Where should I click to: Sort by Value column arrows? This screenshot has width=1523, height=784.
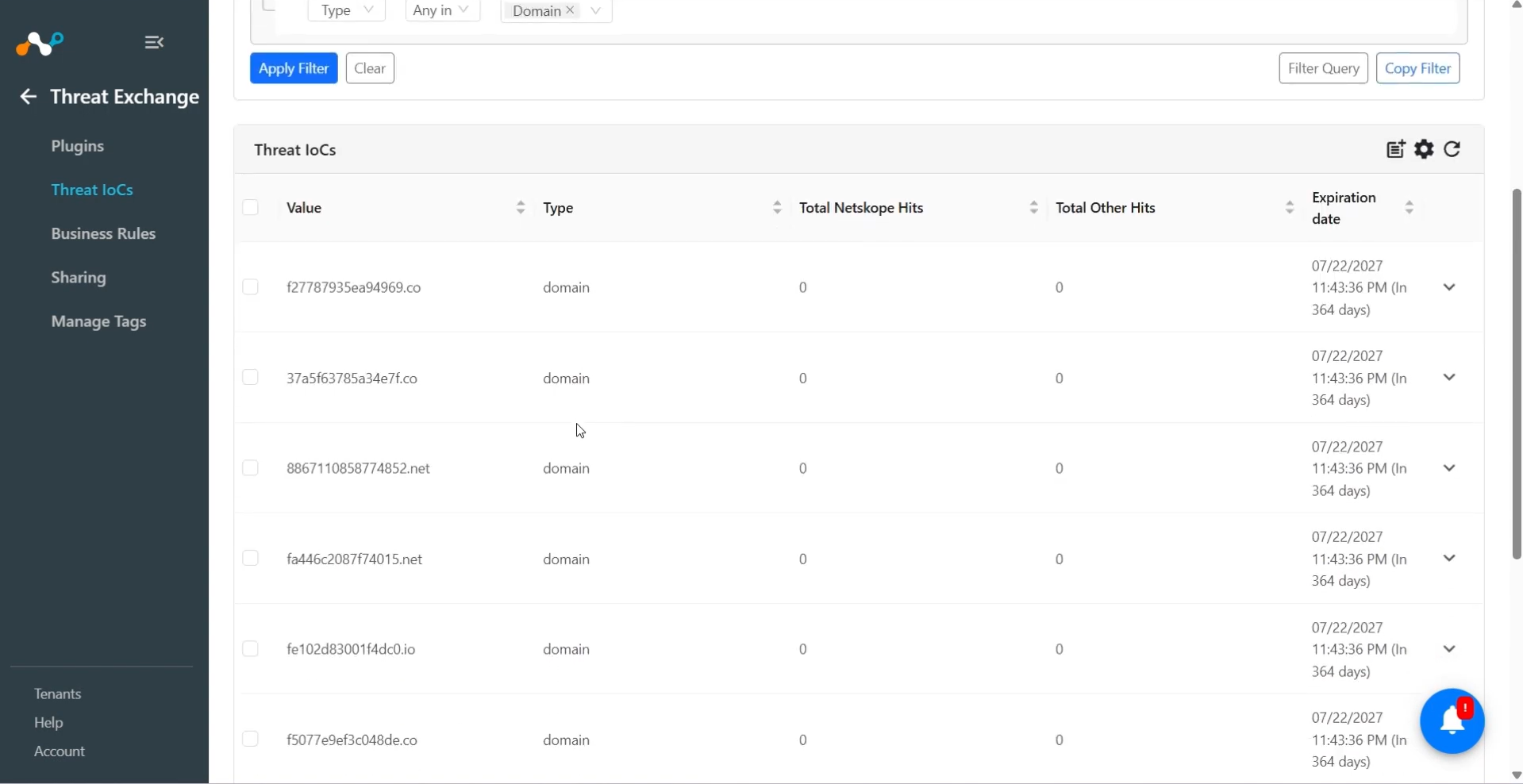[521, 208]
